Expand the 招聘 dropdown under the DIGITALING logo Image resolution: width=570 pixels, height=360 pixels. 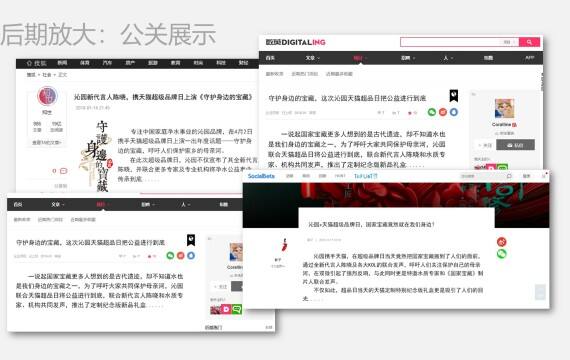coord(408,58)
